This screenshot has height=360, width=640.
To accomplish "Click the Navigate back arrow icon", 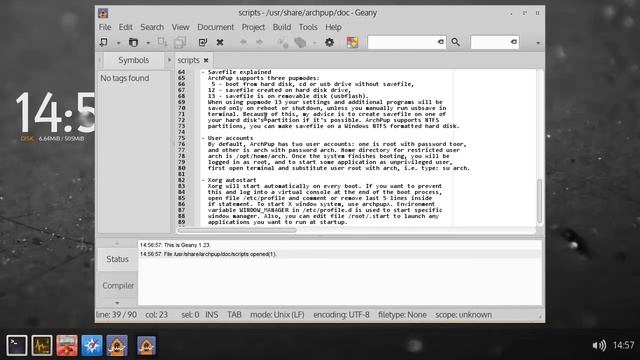I will pyautogui.click(x=243, y=42).
